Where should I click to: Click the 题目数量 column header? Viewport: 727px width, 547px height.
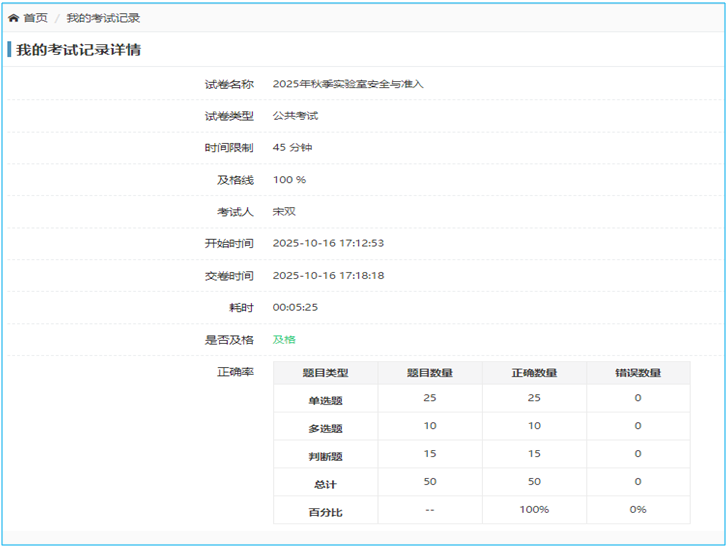(429, 373)
